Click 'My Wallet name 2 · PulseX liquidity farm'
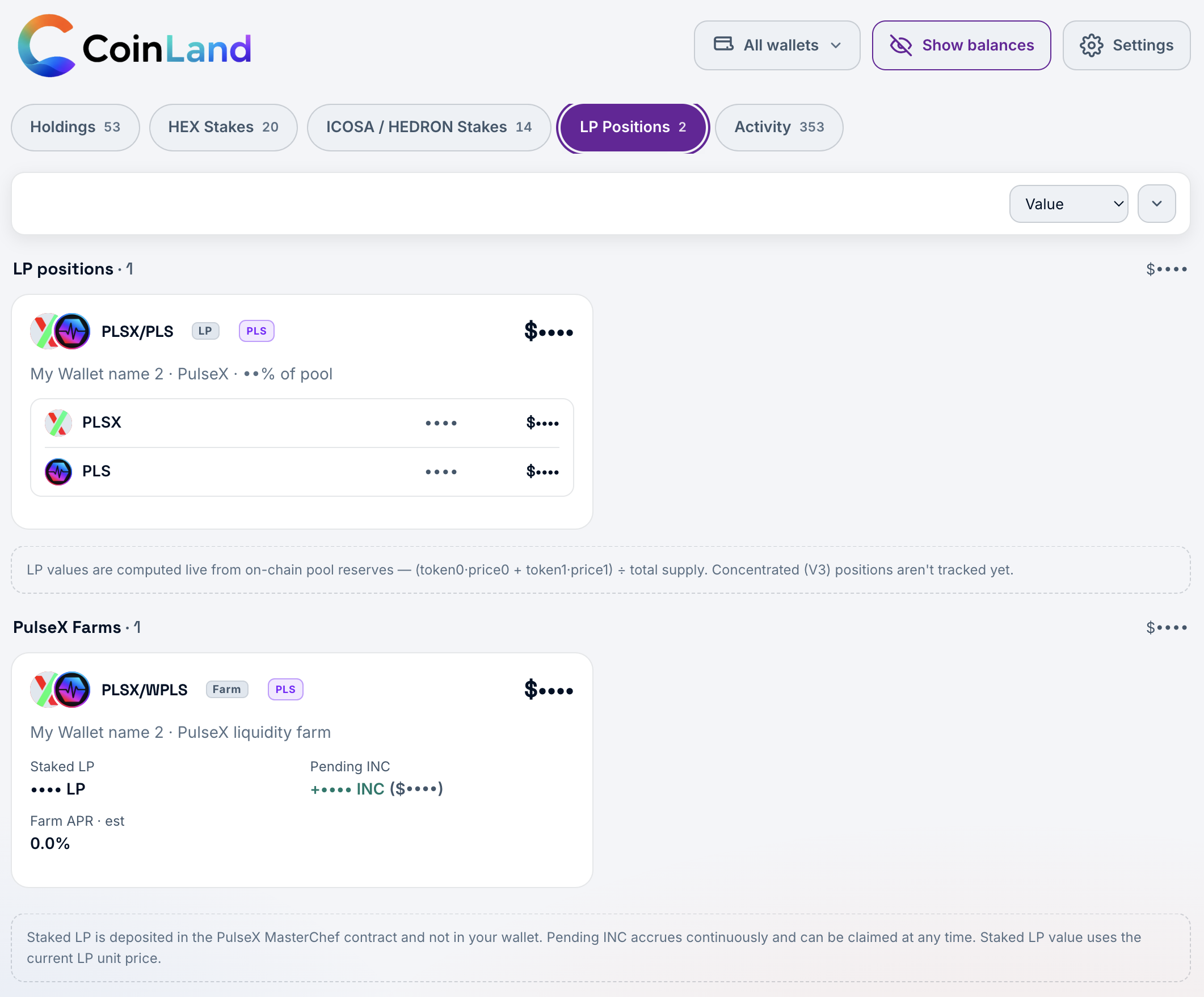1204x997 pixels. (180, 732)
